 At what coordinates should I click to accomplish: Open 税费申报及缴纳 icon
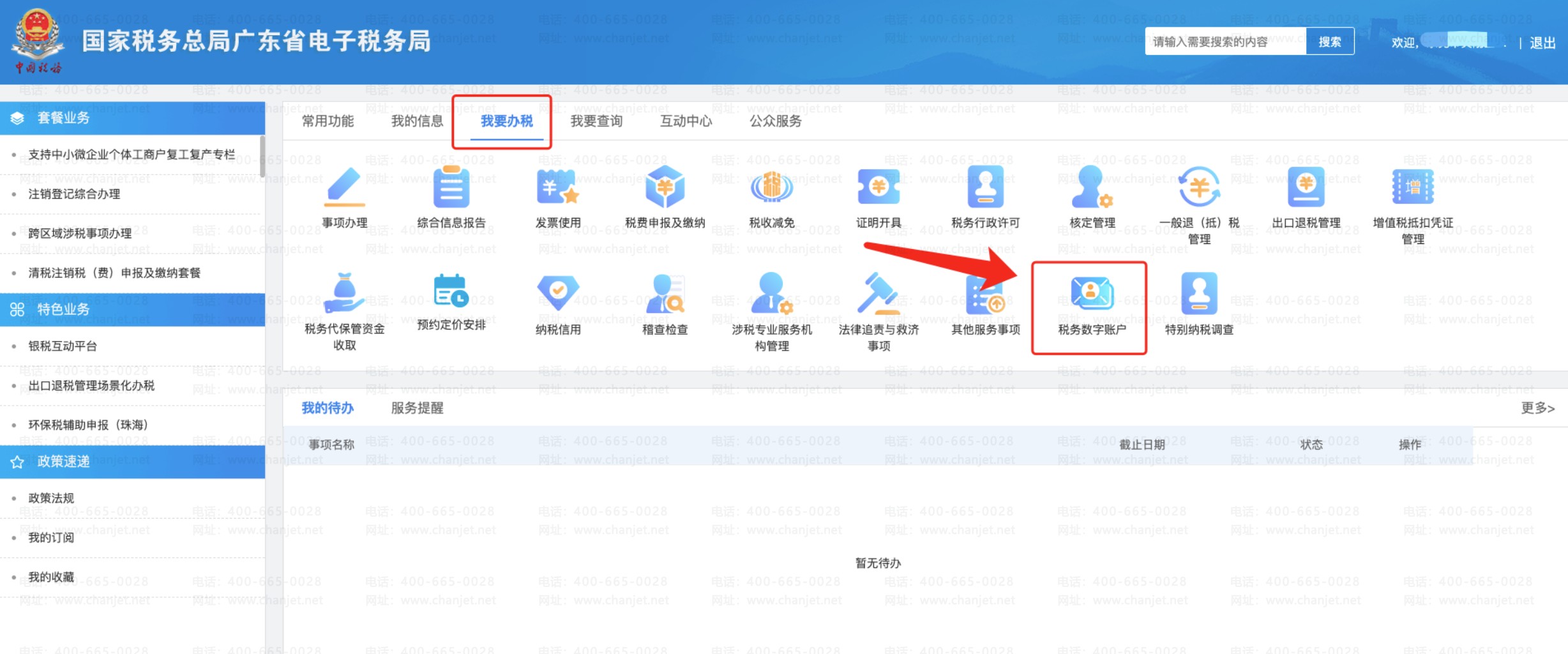click(x=665, y=188)
